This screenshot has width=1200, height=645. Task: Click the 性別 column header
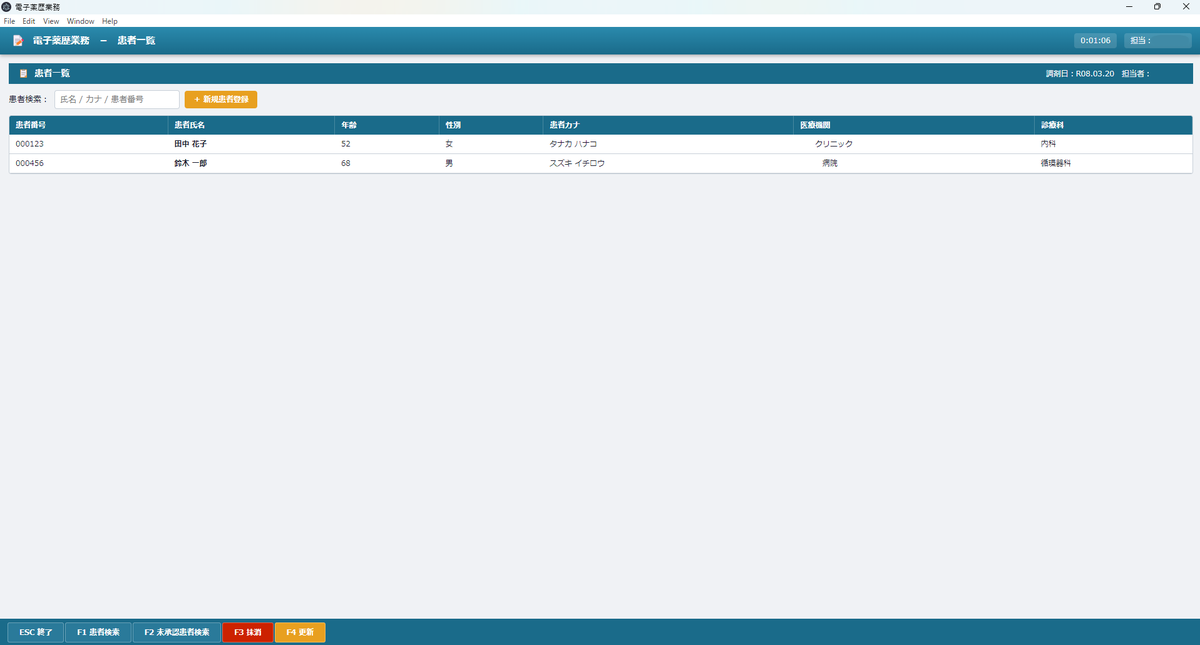[x=491, y=125]
